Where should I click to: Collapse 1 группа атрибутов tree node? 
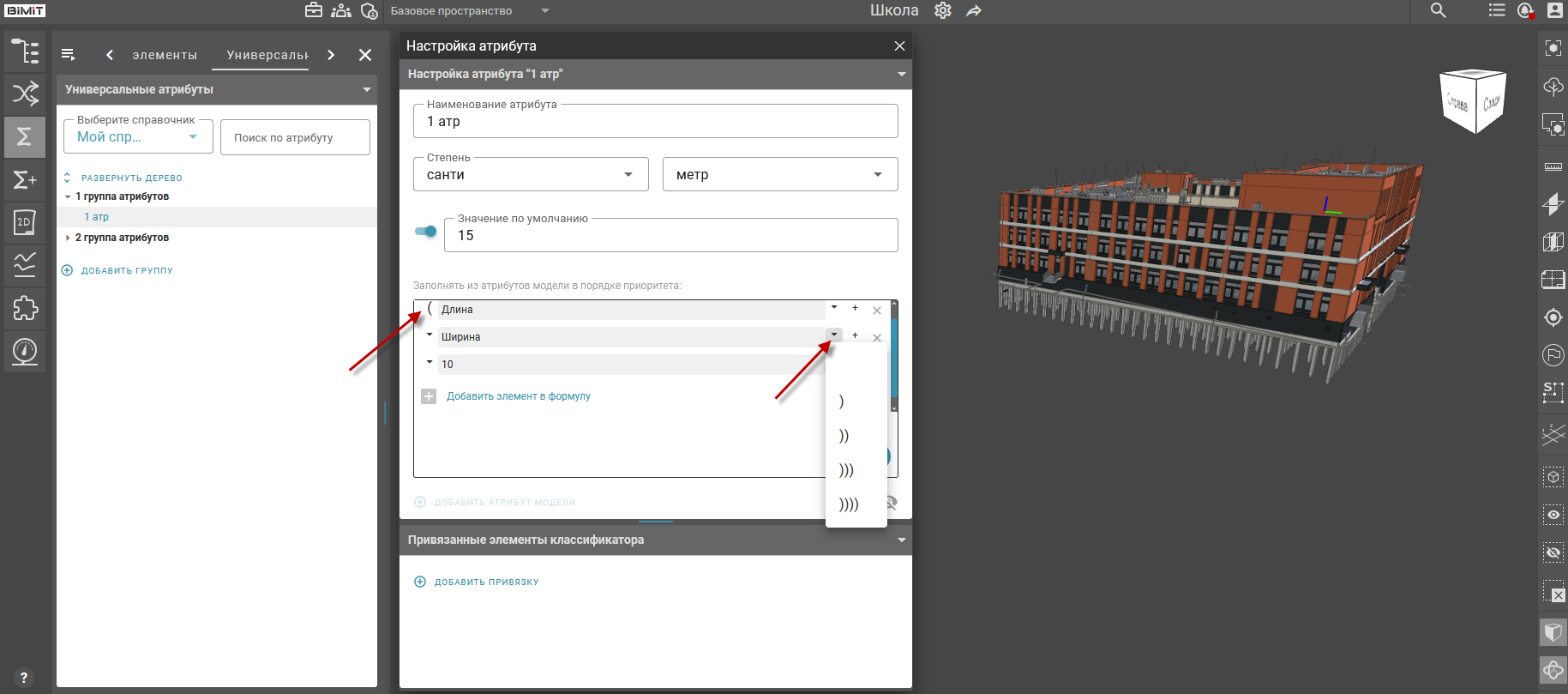coord(68,196)
